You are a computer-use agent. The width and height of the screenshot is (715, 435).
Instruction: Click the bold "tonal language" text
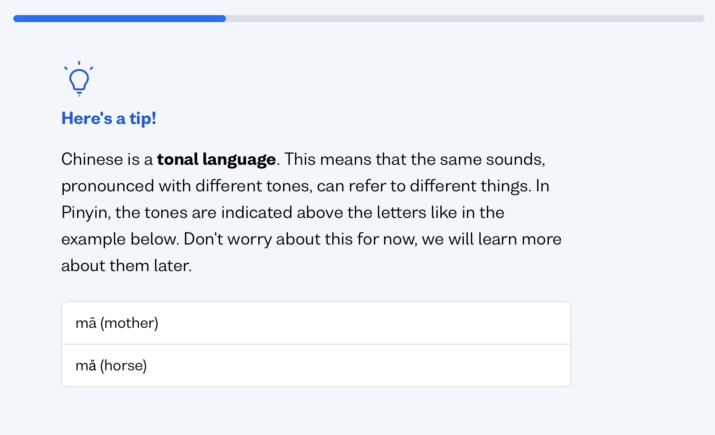click(x=216, y=160)
